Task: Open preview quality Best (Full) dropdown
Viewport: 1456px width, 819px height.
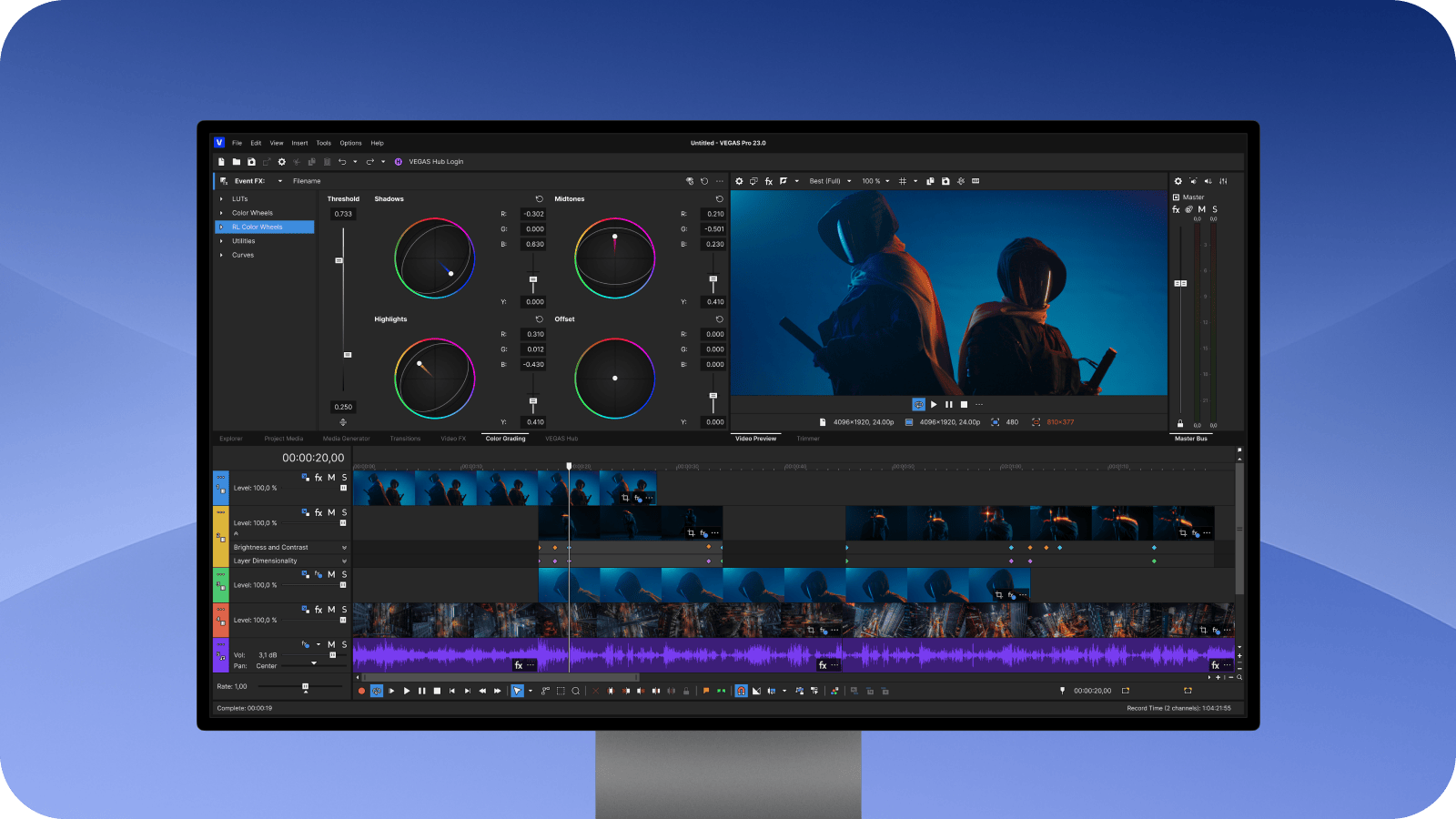Action: coord(849,181)
